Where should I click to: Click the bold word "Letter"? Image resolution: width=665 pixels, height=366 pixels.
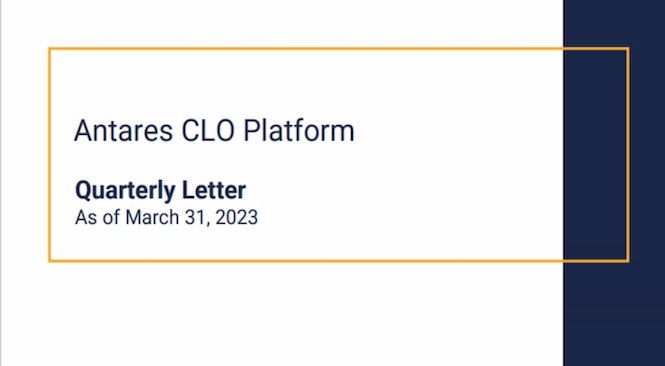click(214, 190)
